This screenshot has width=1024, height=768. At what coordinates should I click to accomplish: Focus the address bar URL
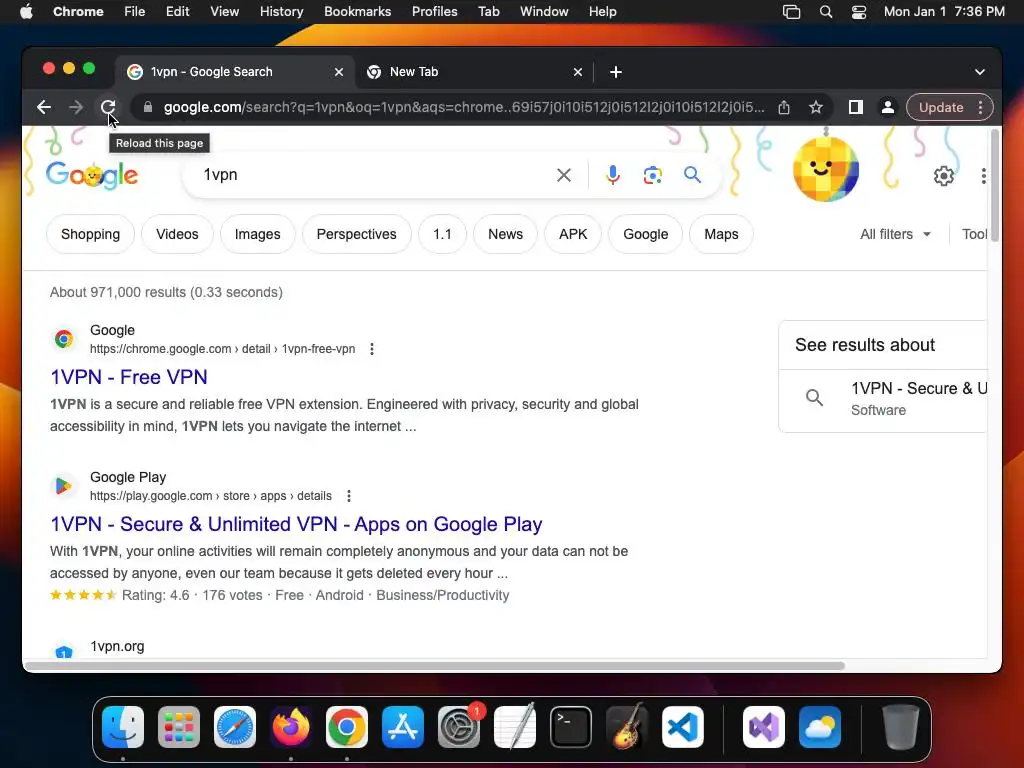(464, 107)
